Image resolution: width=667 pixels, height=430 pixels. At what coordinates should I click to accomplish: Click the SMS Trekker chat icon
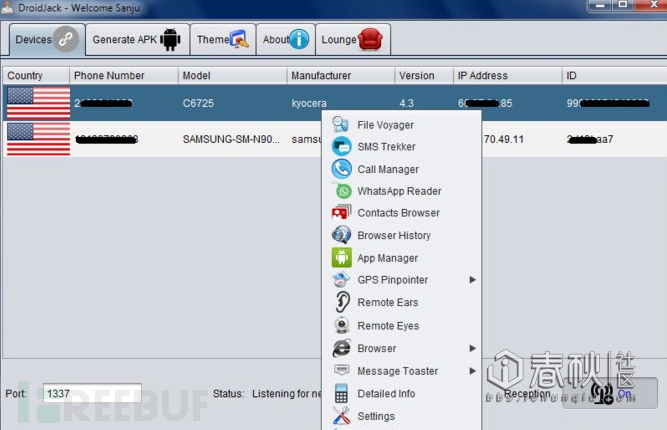(x=341, y=147)
